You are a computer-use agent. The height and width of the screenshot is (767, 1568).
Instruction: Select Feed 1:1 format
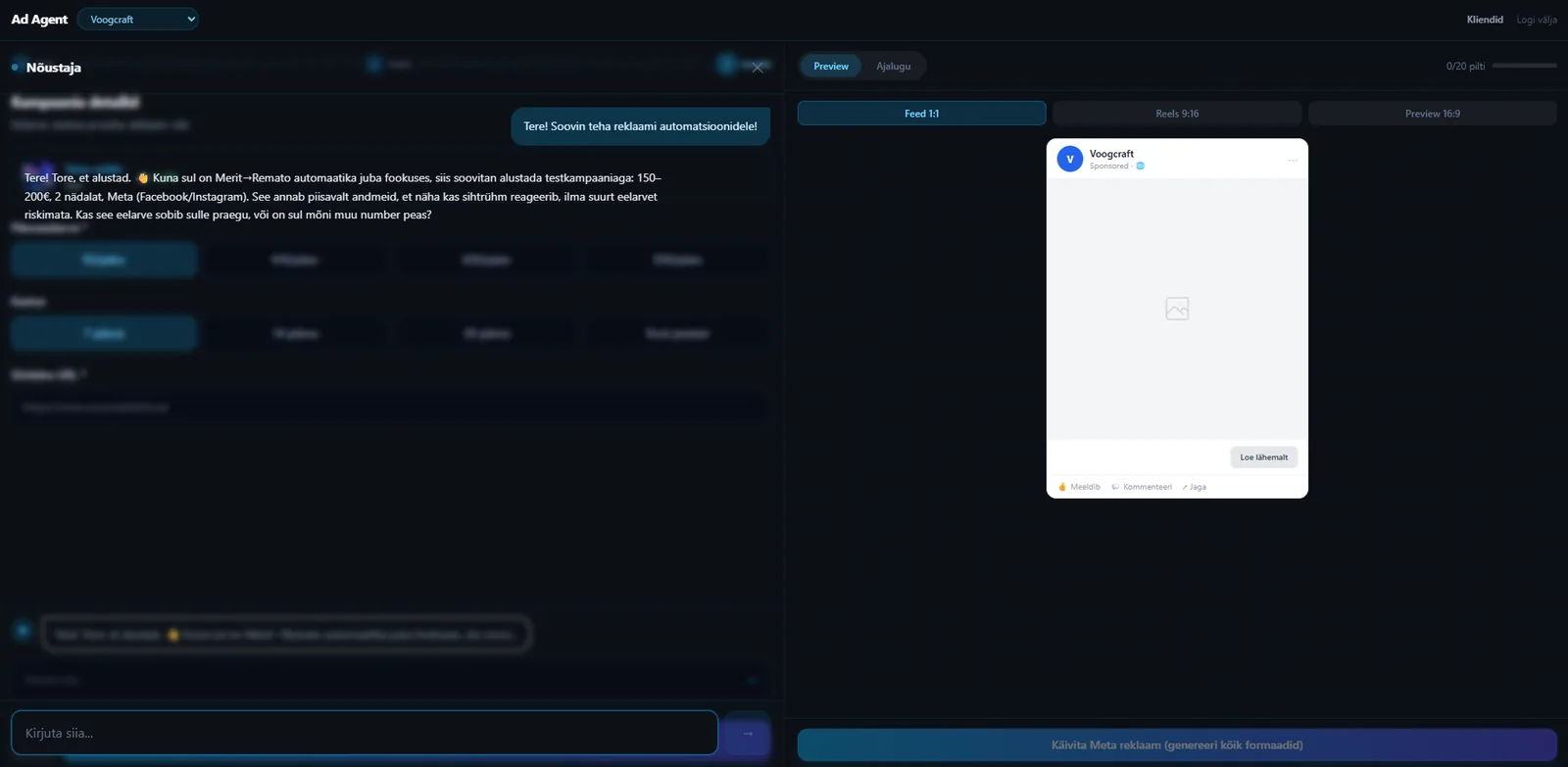tap(921, 114)
